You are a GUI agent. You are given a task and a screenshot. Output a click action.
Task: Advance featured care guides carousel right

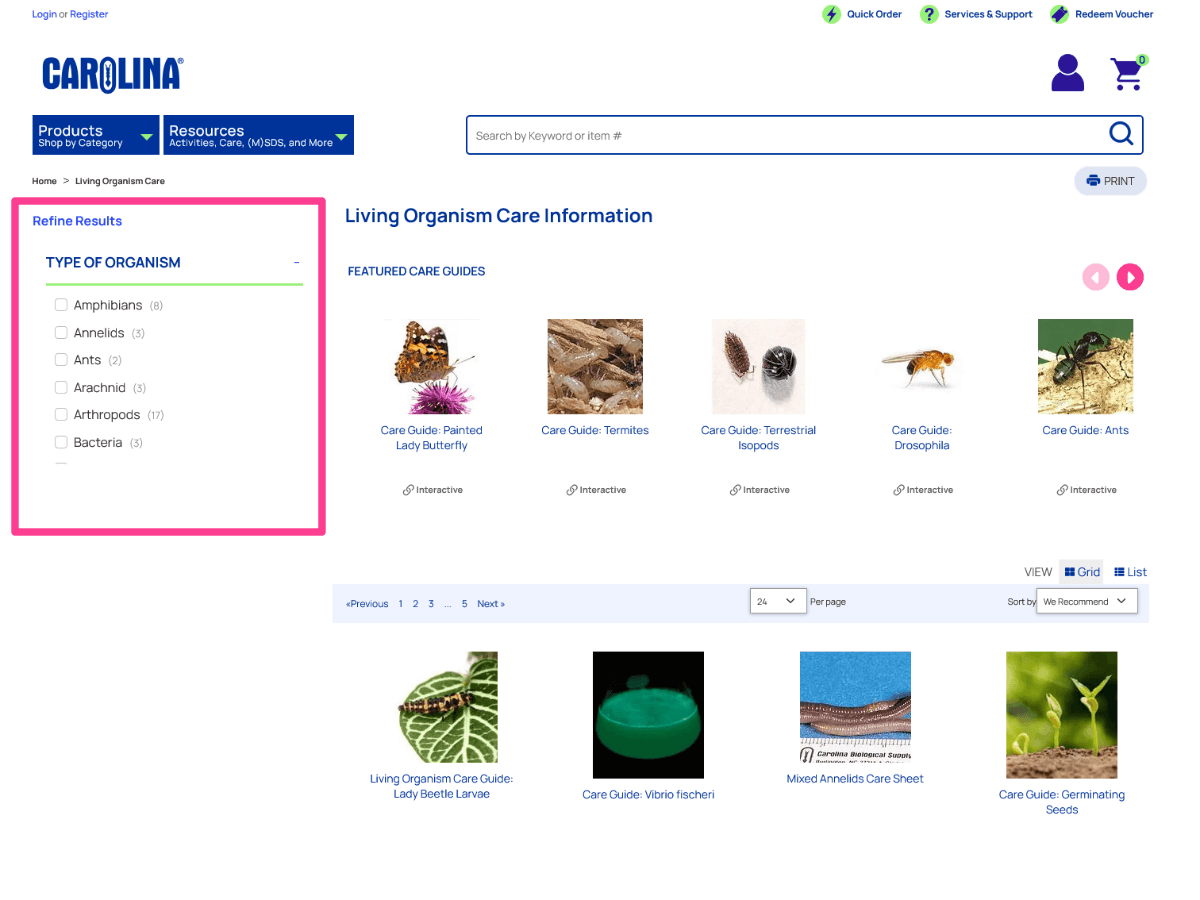pyautogui.click(x=1130, y=277)
